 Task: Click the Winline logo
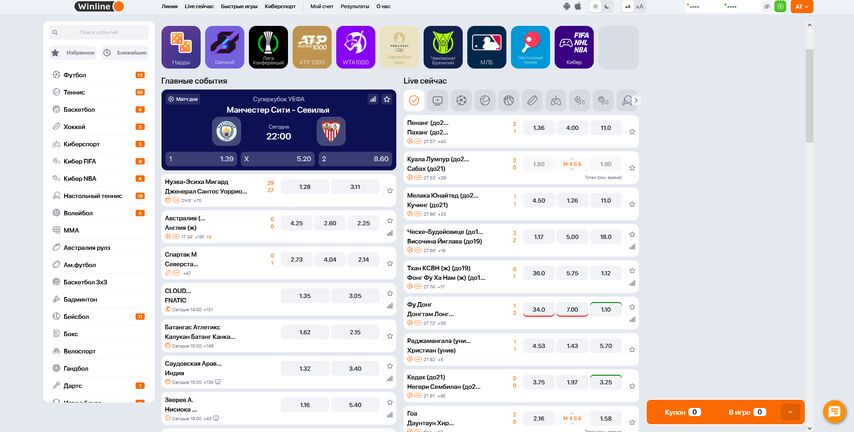[x=99, y=7]
